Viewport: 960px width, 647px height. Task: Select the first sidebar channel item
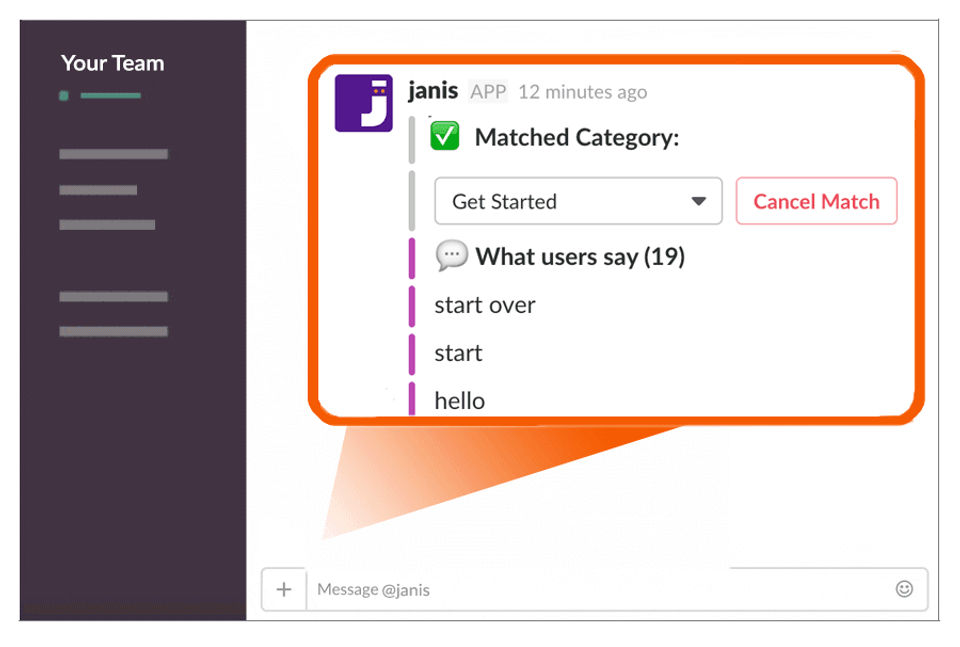(x=113, y=154)
